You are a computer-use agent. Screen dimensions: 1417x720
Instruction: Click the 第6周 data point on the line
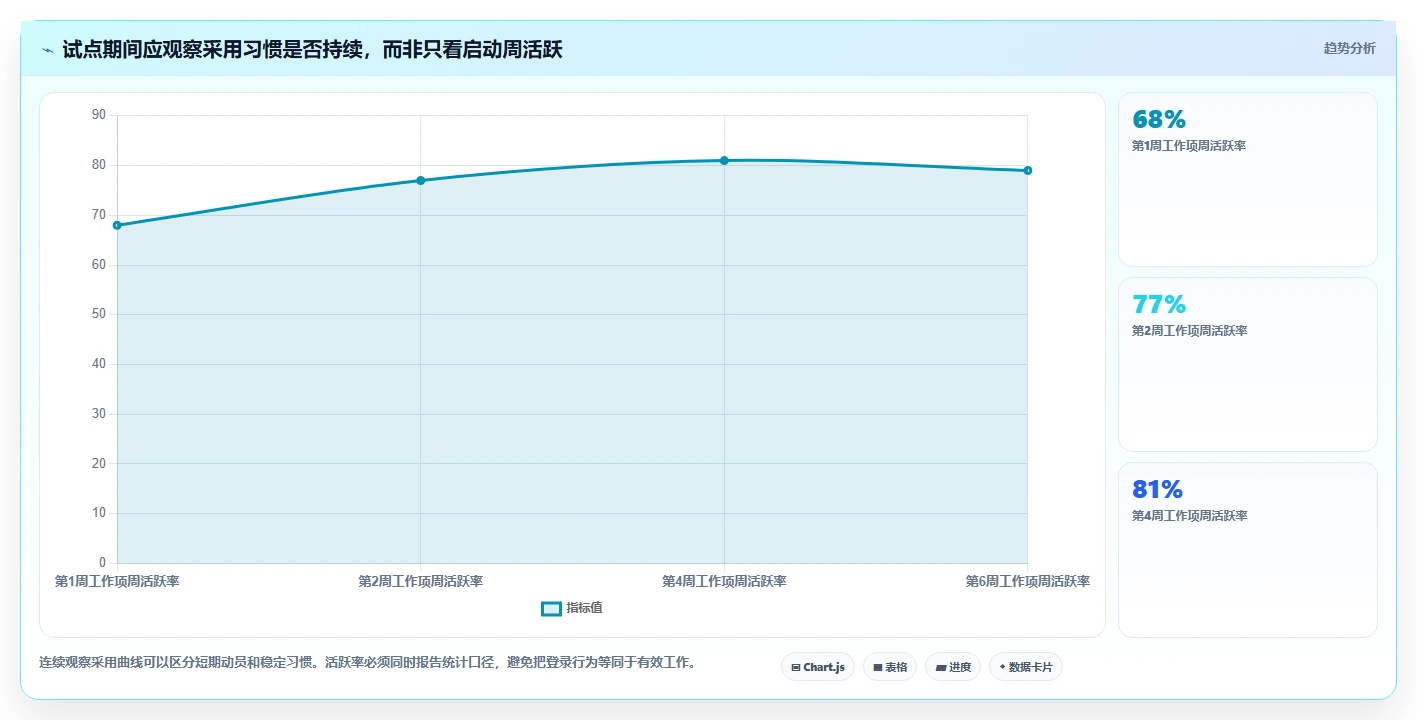click(x=1027, y=170)
